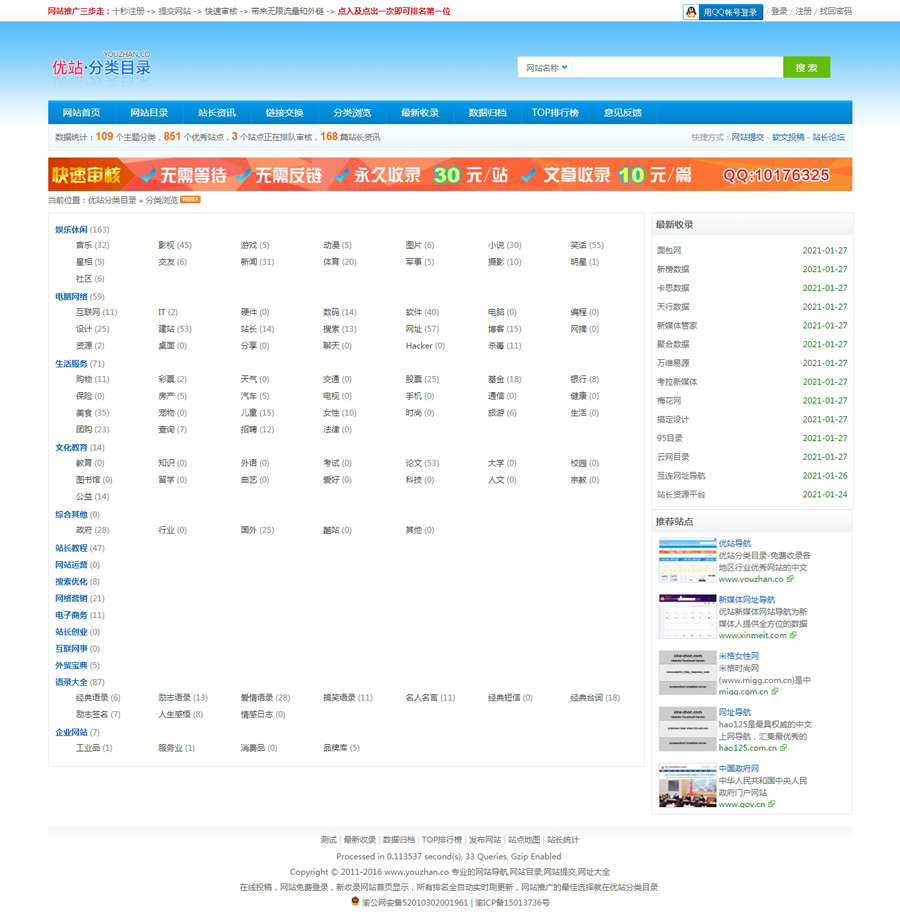Viewport: 900px width, 917px height.
Task: Open the 网站目录 navigation tab
Action: 149,113
